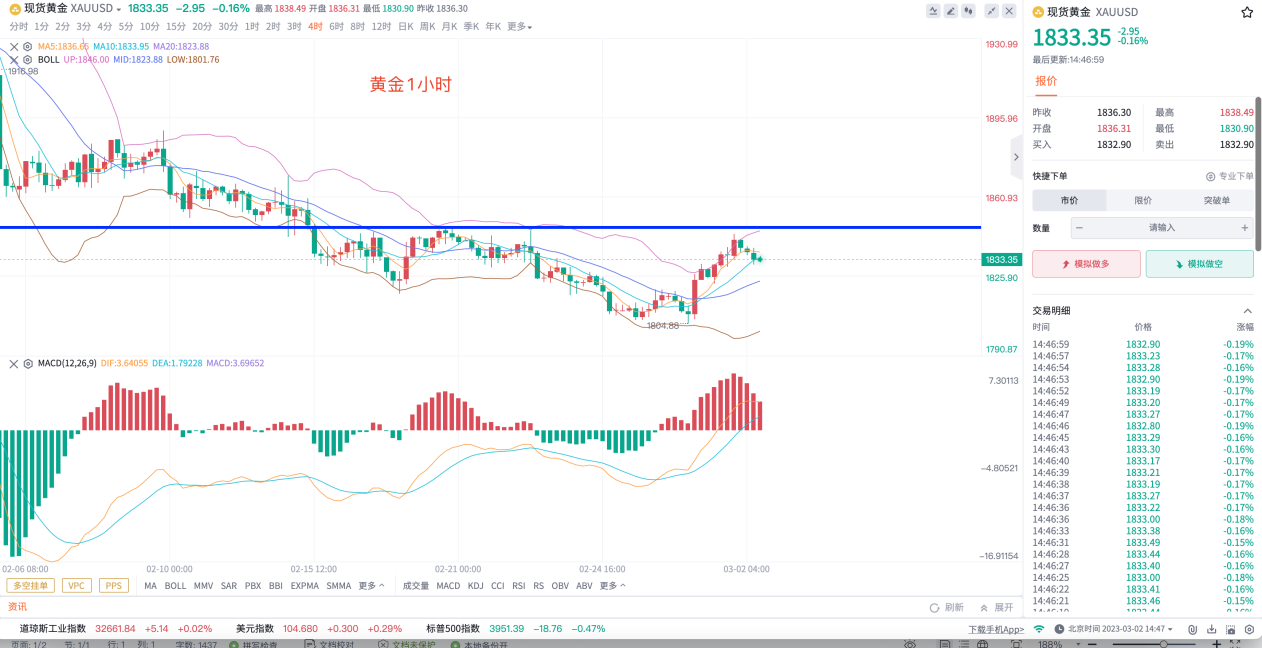1262x648 pixels.
Task: Select the drawing pencil tool
Action: (x=950, y=11)
